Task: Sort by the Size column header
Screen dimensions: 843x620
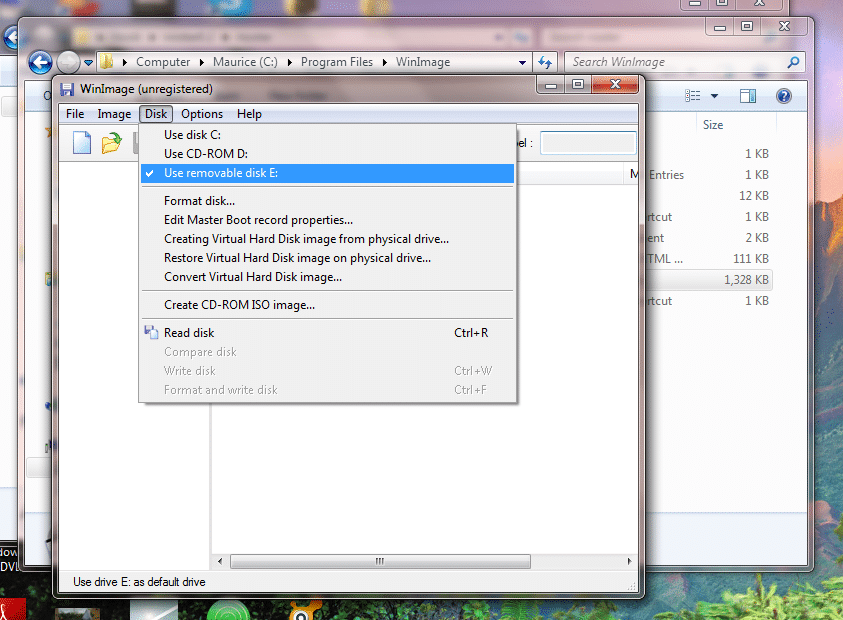Action: (x=713, y=125)
